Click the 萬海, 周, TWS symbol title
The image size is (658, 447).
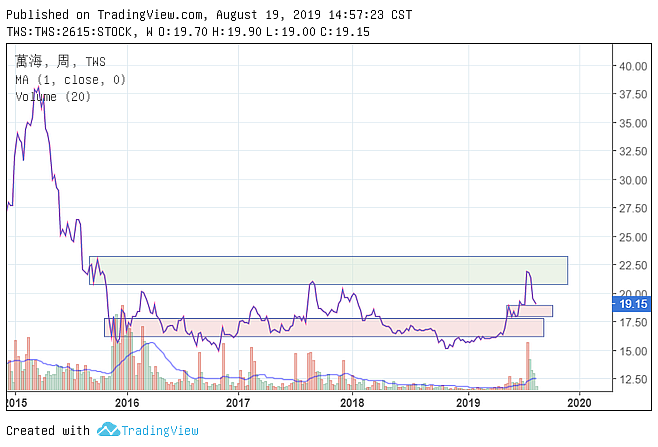60,62
